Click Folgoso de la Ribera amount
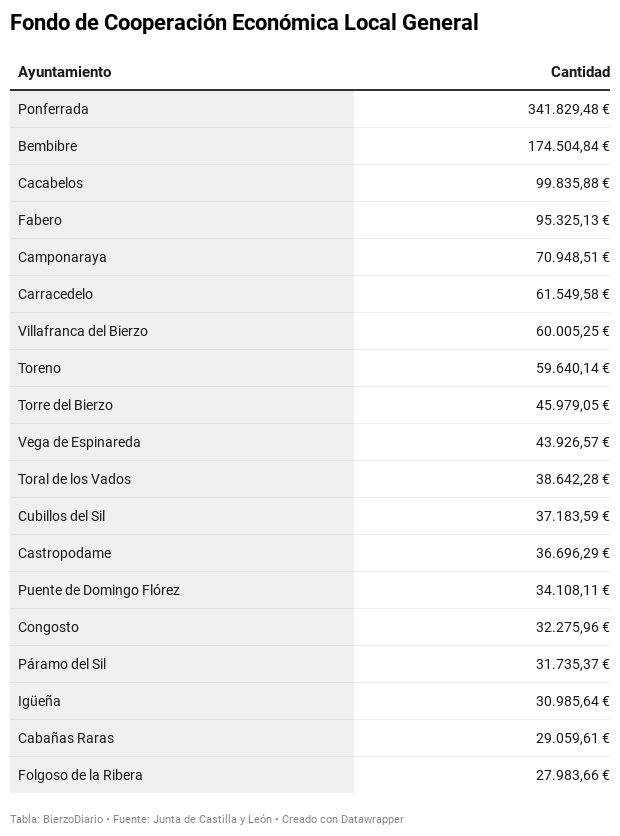The height and width of the screenshot is (836, 620). click(x=573, y=775)
